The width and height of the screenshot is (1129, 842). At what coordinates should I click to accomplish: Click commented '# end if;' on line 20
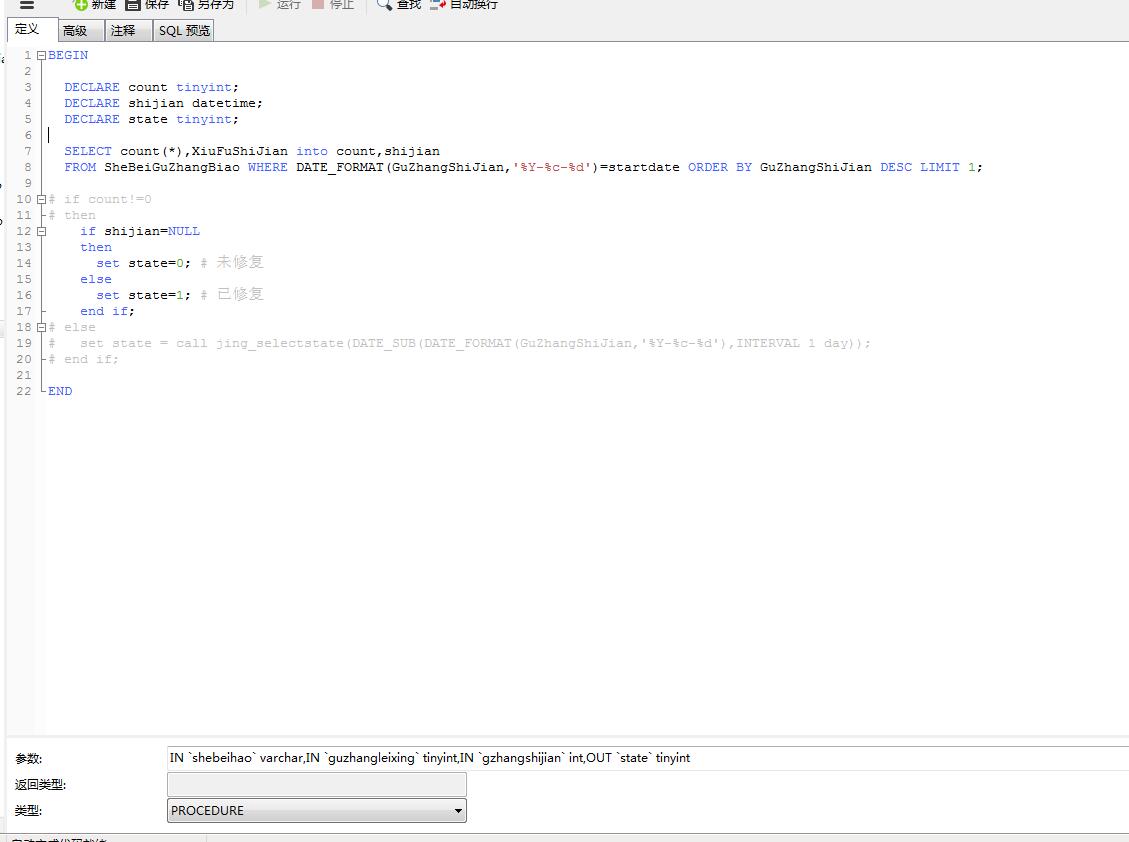[x=83, y=359]
